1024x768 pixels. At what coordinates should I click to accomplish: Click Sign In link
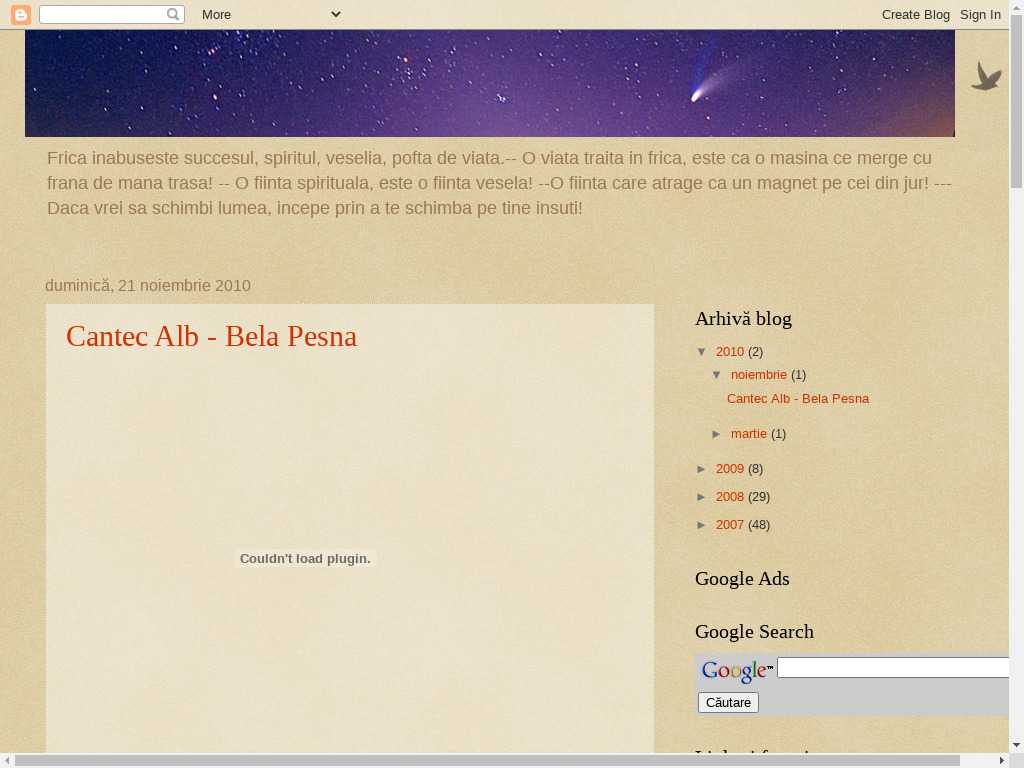(x=980, y=14)
